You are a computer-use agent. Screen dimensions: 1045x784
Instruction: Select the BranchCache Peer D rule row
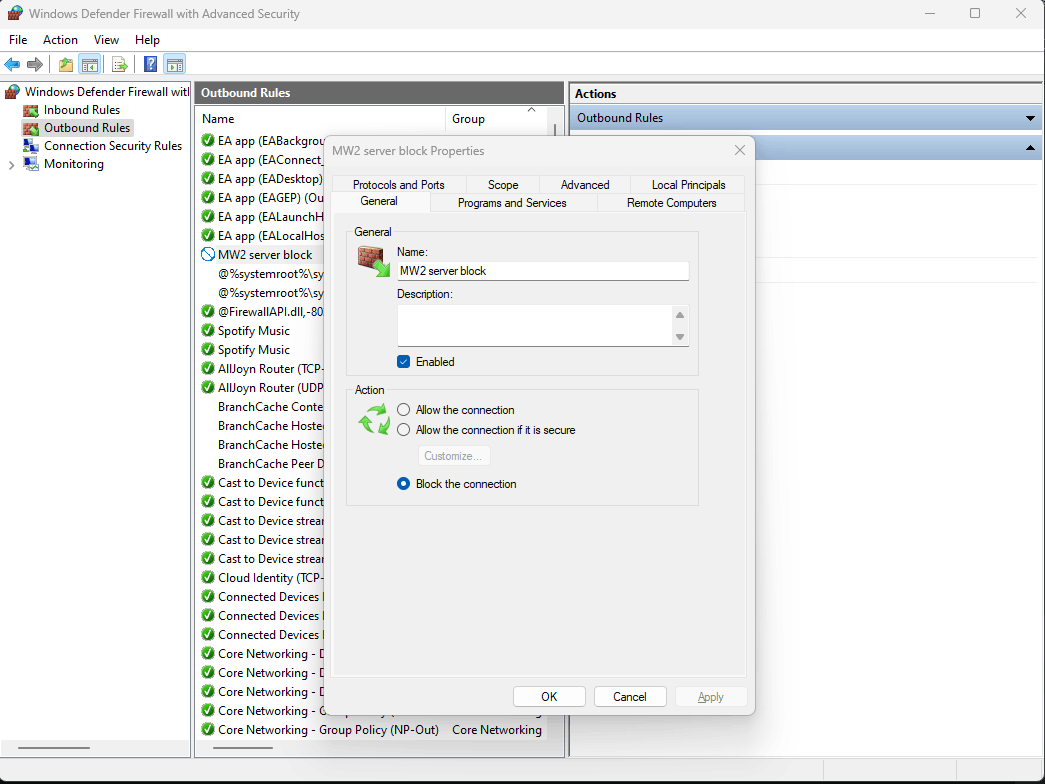[262, 463]
